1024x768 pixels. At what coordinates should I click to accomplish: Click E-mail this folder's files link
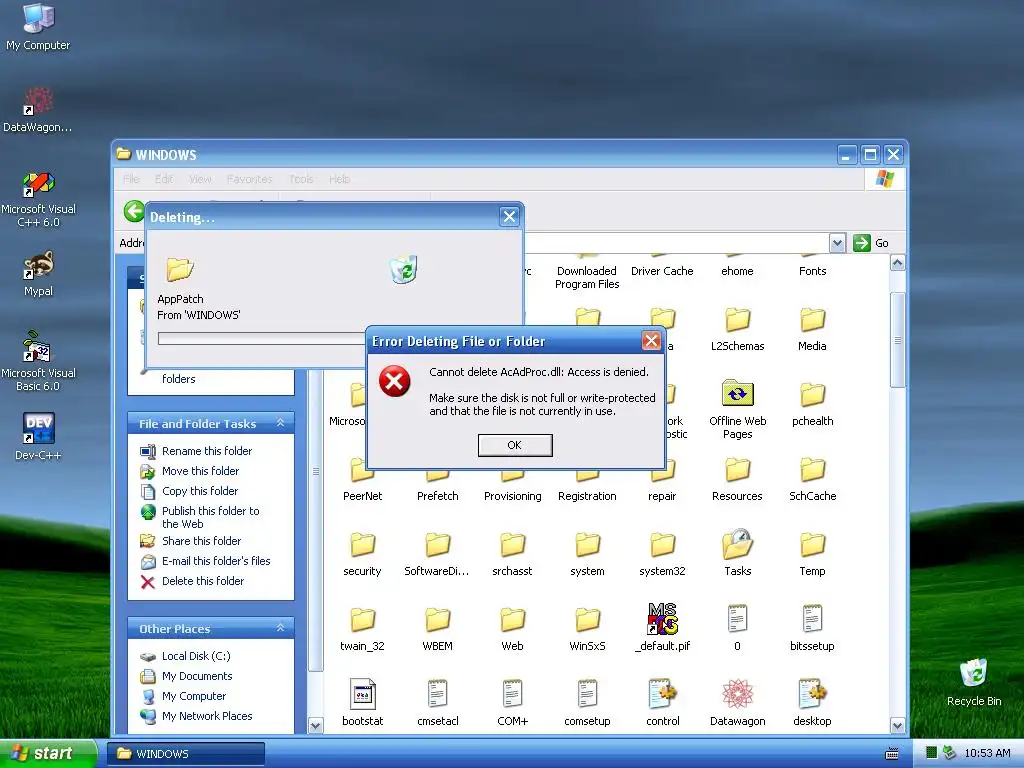tap(216, 561)
